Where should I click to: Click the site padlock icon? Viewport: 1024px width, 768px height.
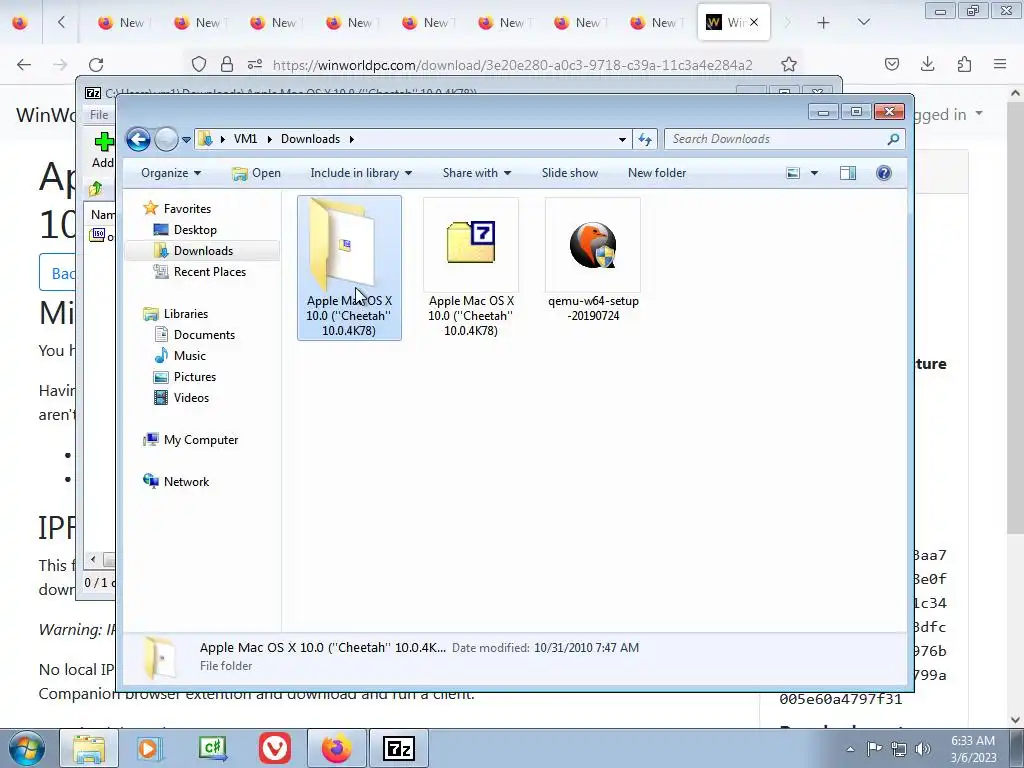point(227,65)
